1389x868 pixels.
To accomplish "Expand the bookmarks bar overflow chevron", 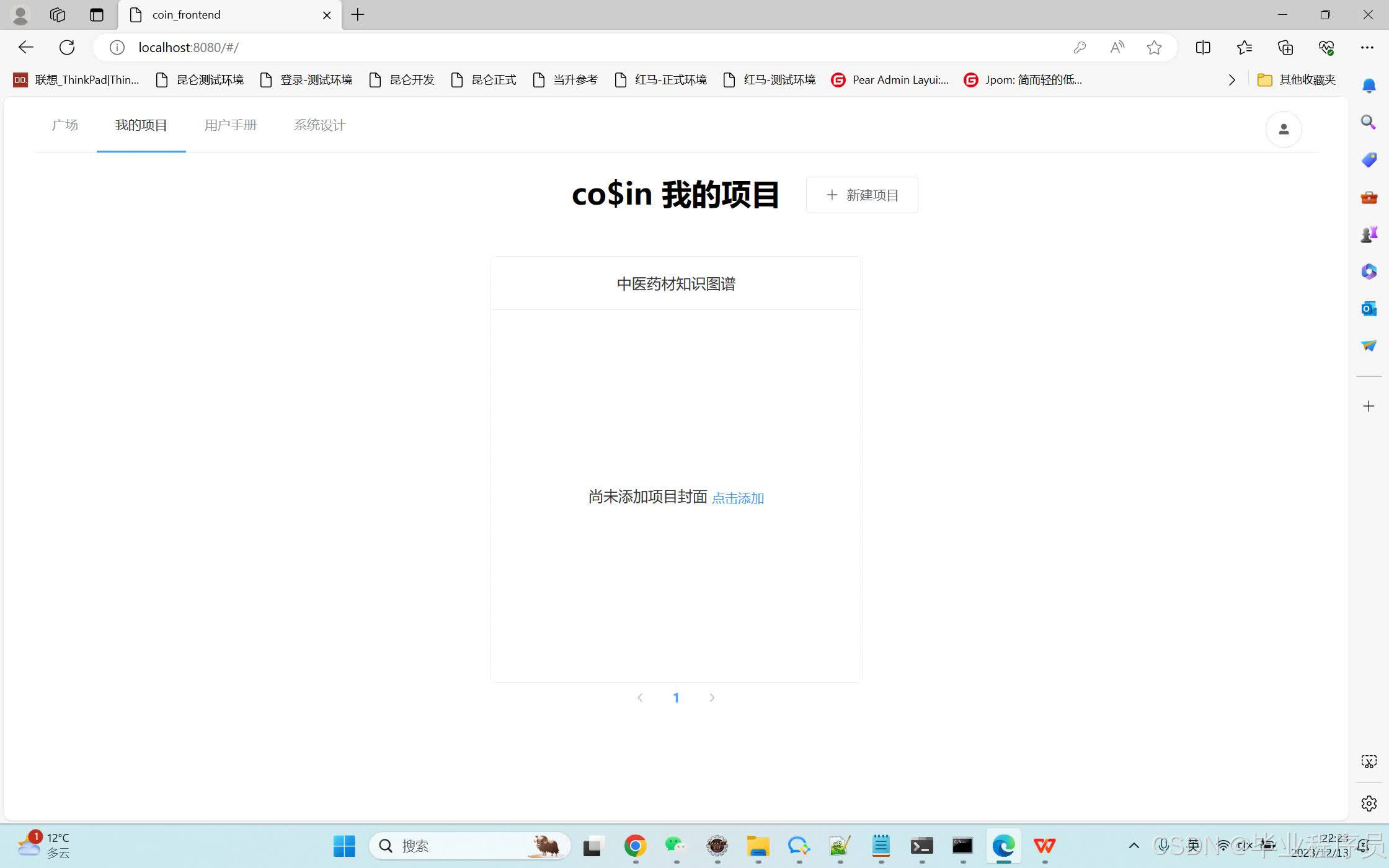I will point(1231,80).
